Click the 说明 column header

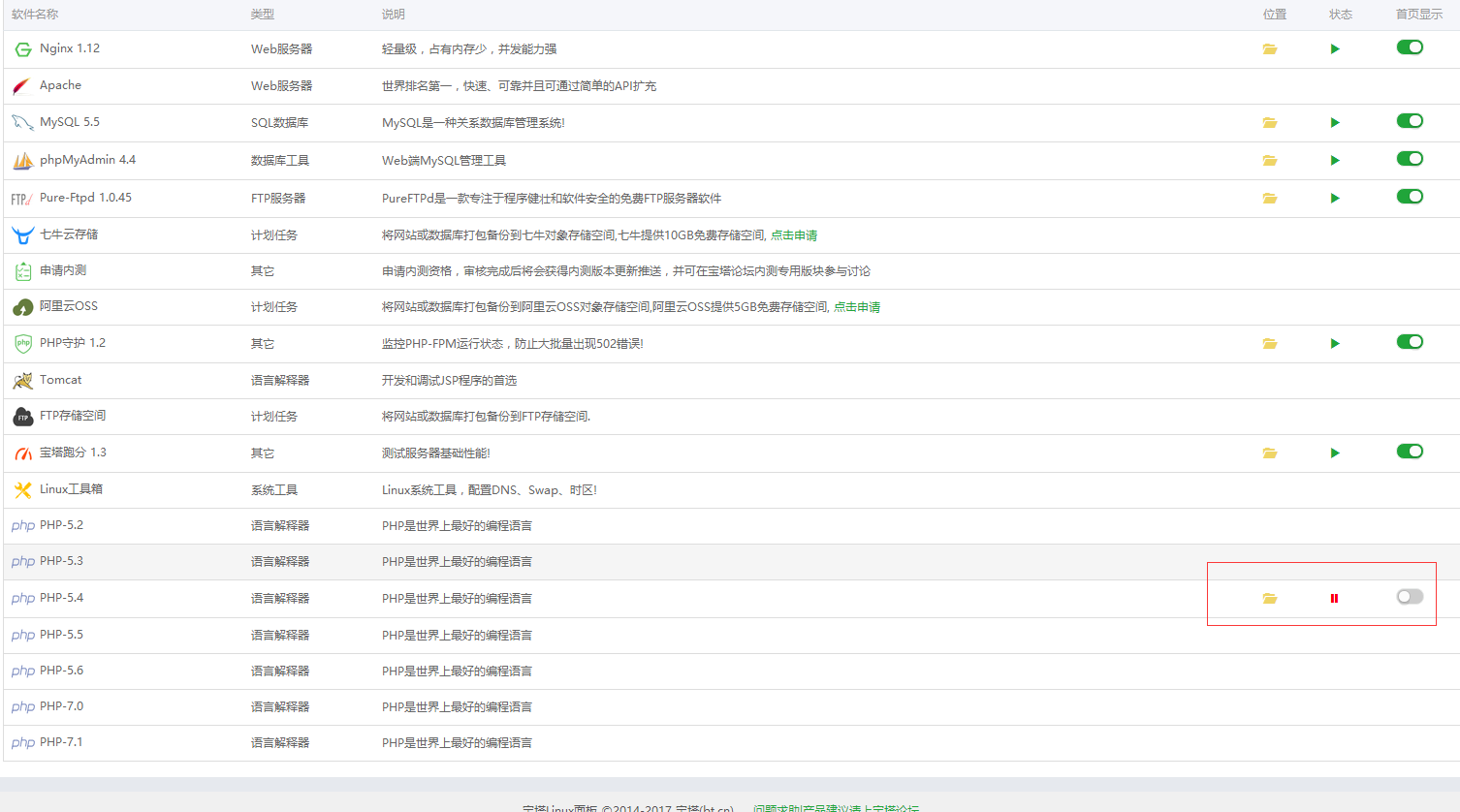[394, 15]
